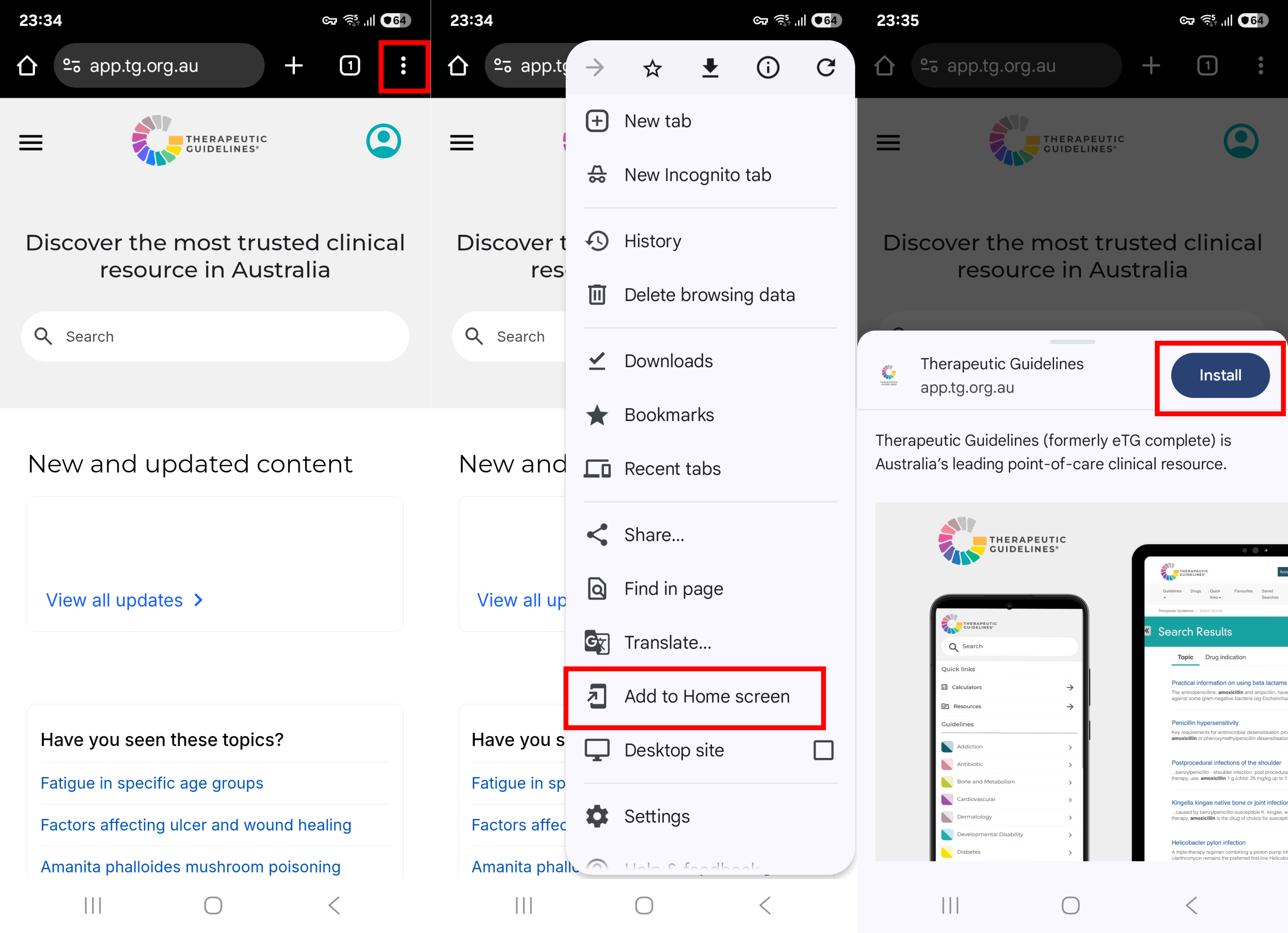
Task: Open hamburger menu on first Therapeutic Guidelines page
Action: click(x=31, y=142)
